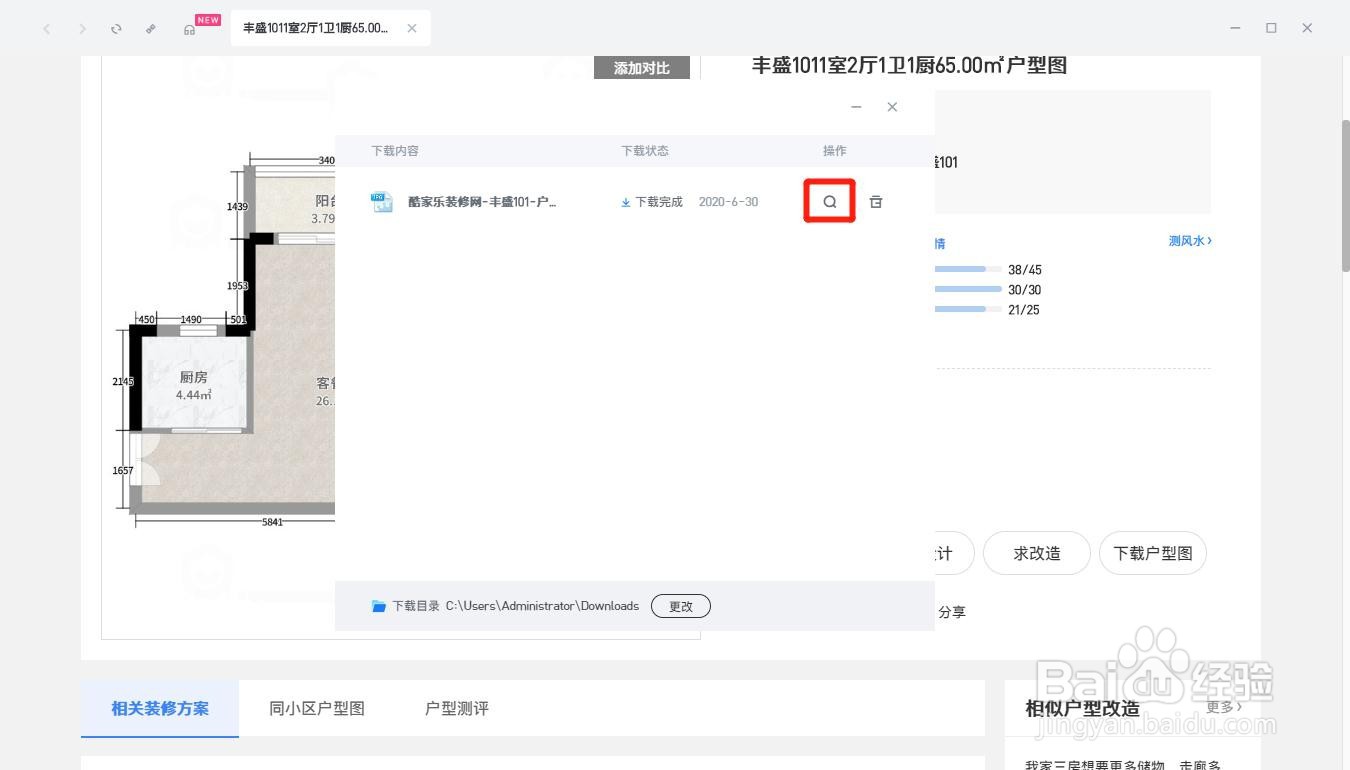Viewport: 1350px width, 770px height.
Task: Minimize the browser window
Action: (1235, 28)
